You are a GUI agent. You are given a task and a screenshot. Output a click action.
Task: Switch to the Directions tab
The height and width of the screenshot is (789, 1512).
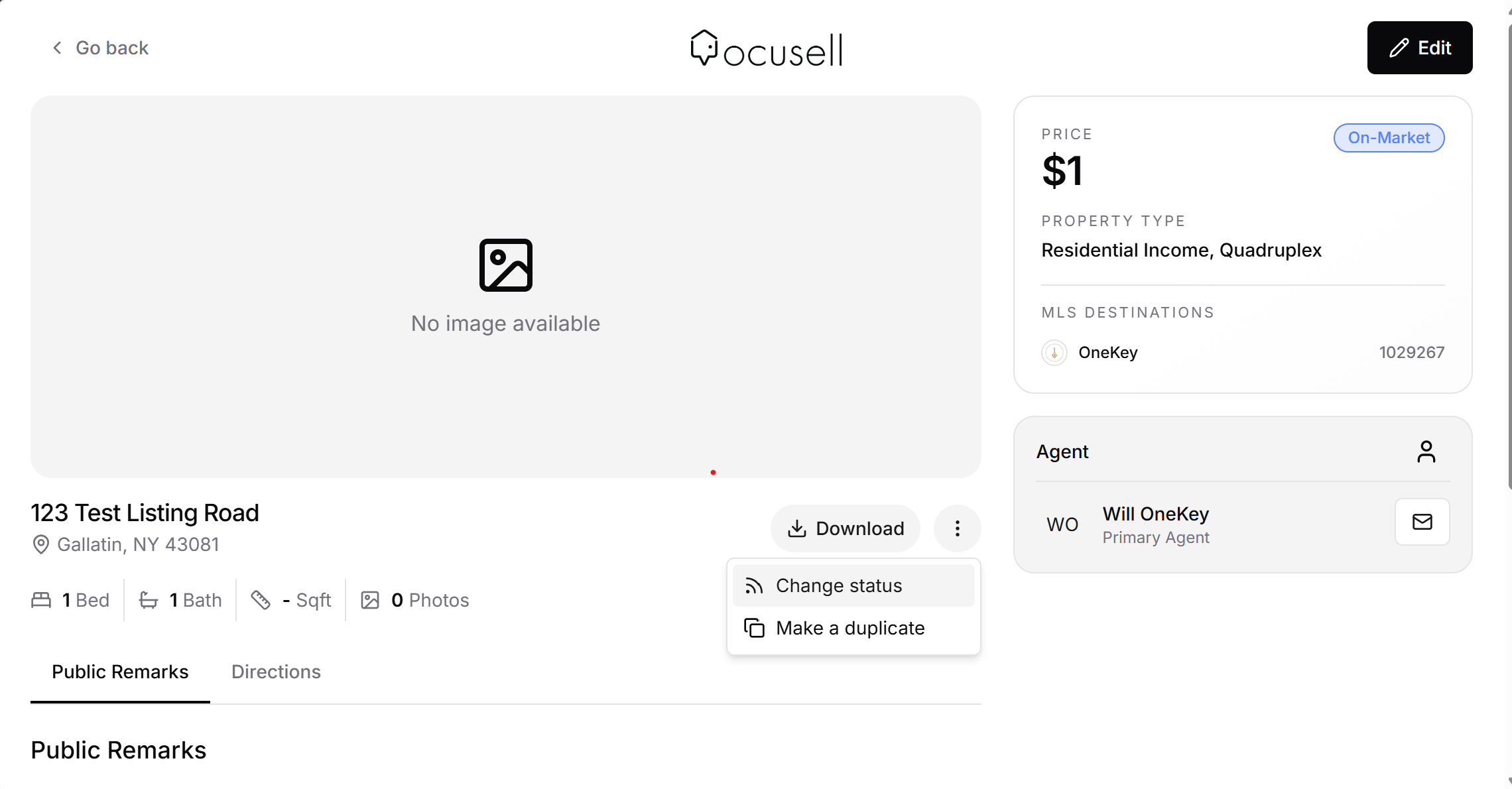(x=276, y=672)
